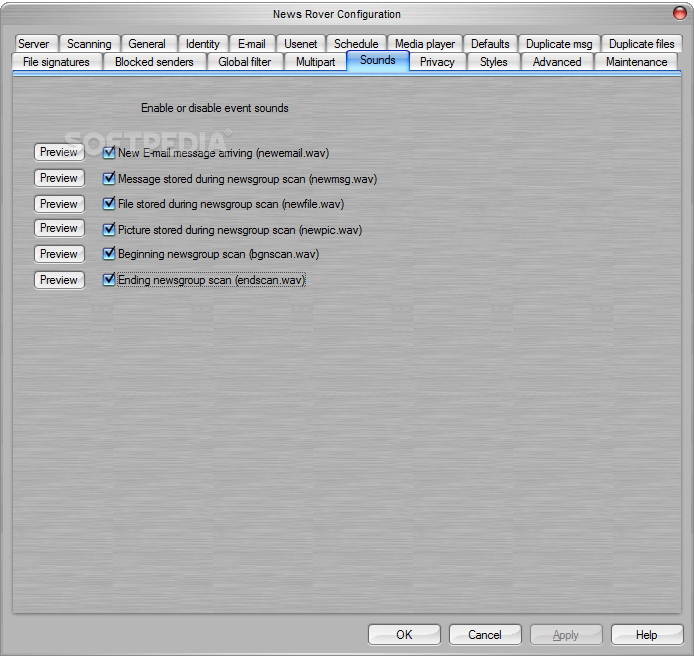Preview the bgnscan.wav sound
694x656 pixels.
click(x=59, y=254)
